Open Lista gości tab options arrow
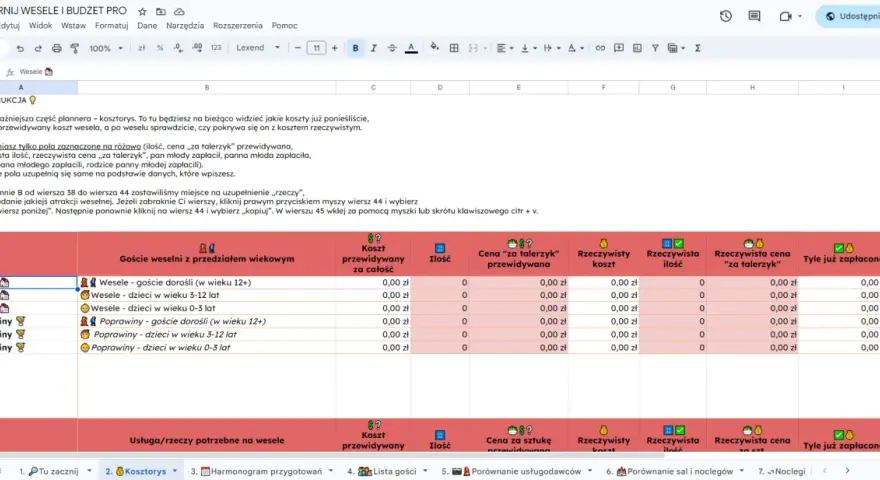This screenshot has width=880, height=480. (x=425, y=471)
